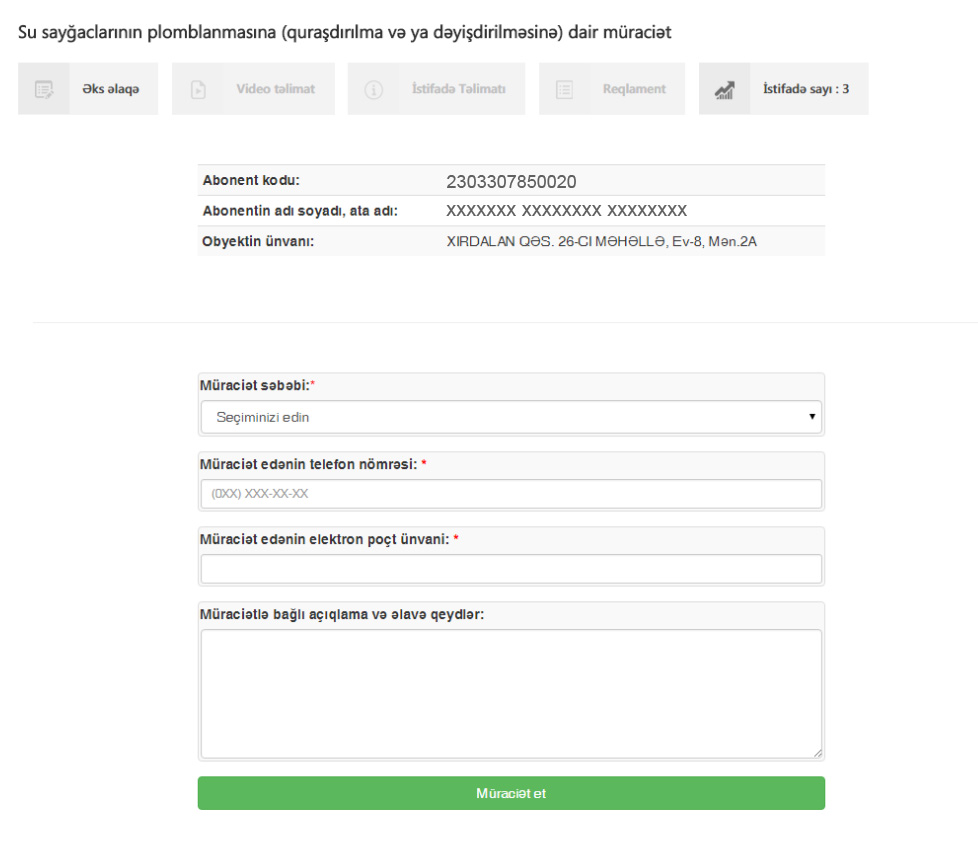Submit with the green Müraciət et button
The width and height of the screenshot is (978, 861).
(511, 793)
